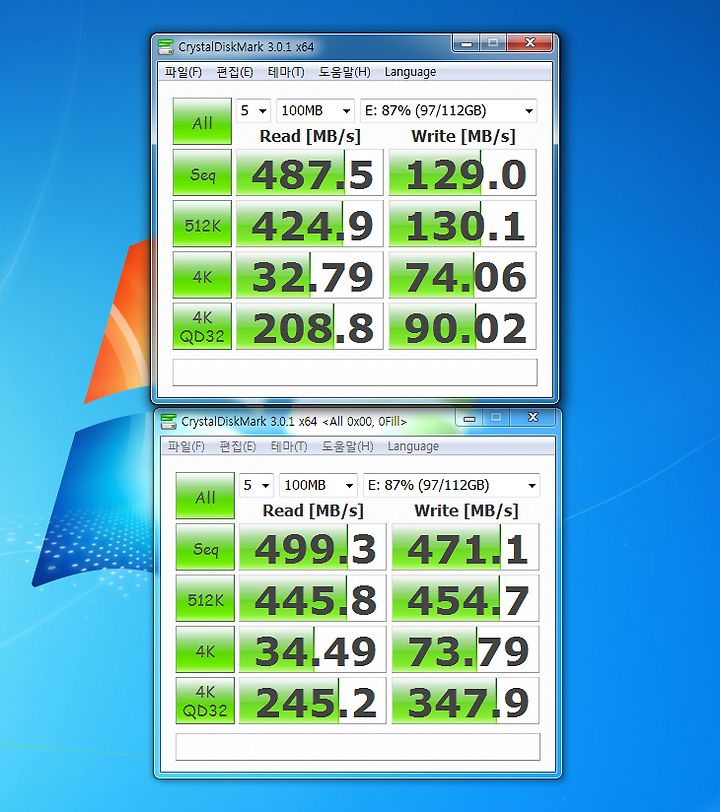720x812 pixels.
Task: Close the top CrystalDiskMark window
Action: tap(529, 43)
